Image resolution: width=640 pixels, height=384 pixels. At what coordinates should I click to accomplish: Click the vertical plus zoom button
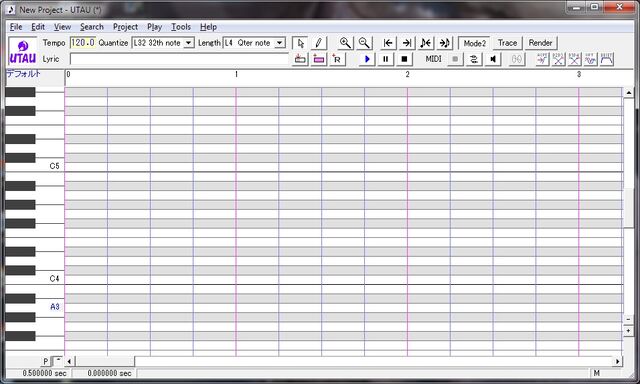click(629, 331)
